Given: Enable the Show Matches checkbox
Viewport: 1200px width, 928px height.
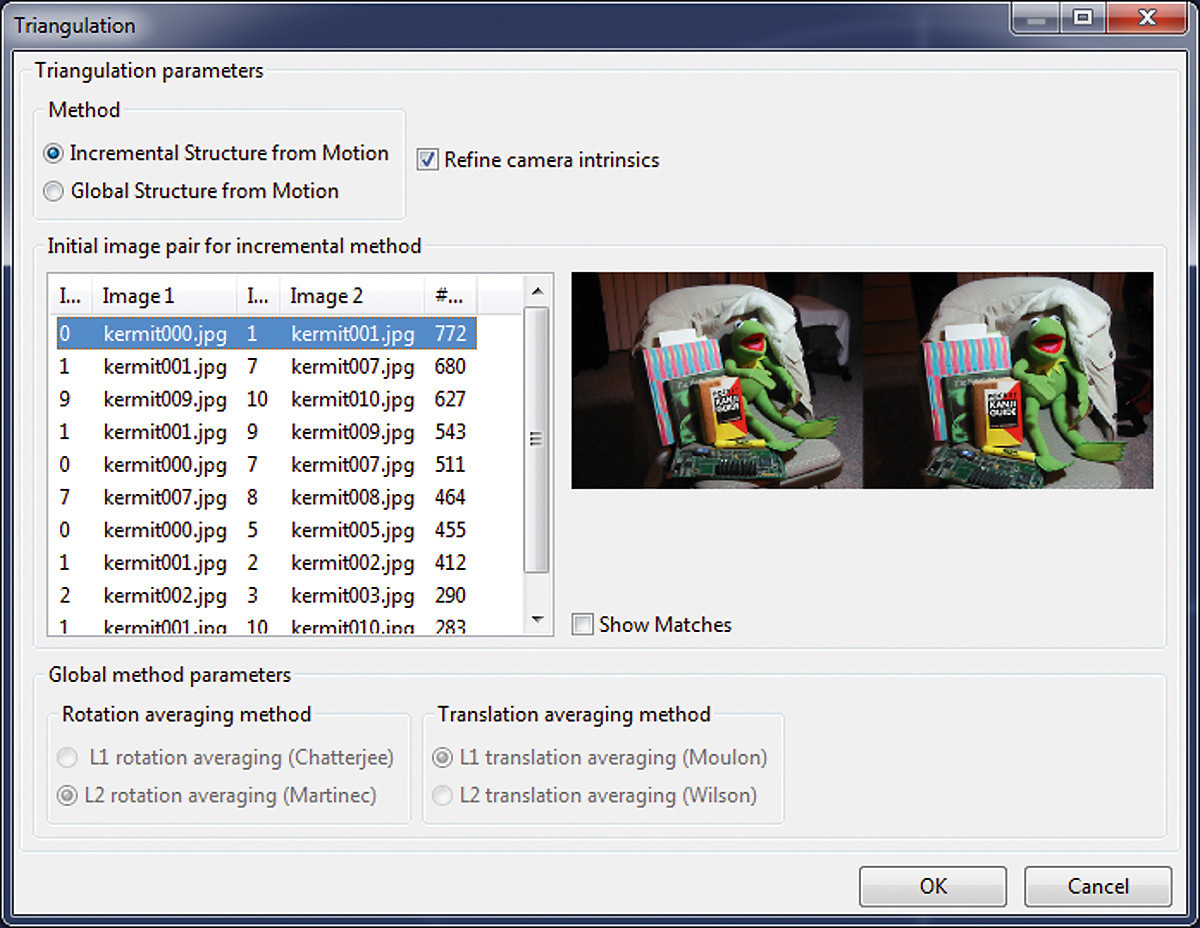Looking at the screenshot, I should pos(582,625).
